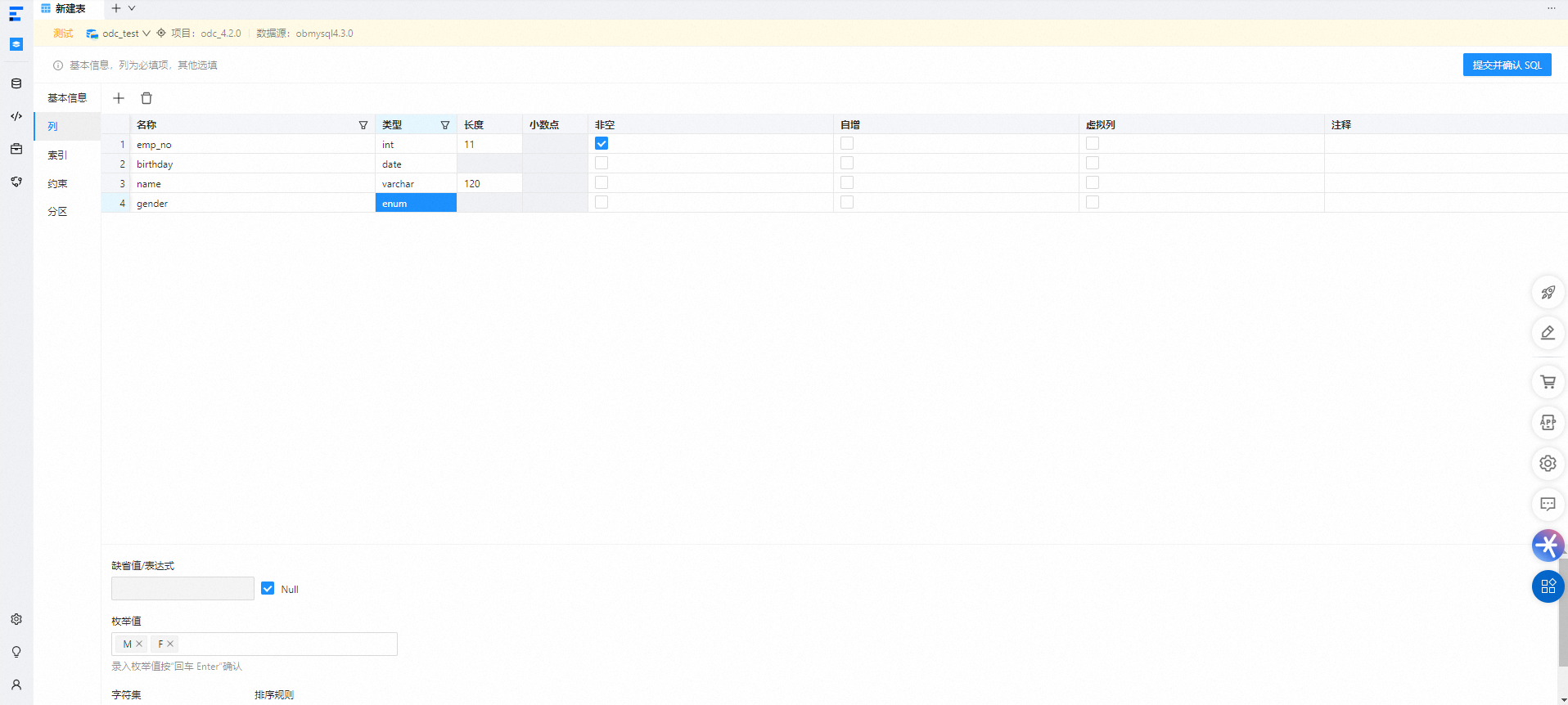1568x705 pixels.
Task: Click the lightbulb help icon in sidebar
Action: point(16,652)
